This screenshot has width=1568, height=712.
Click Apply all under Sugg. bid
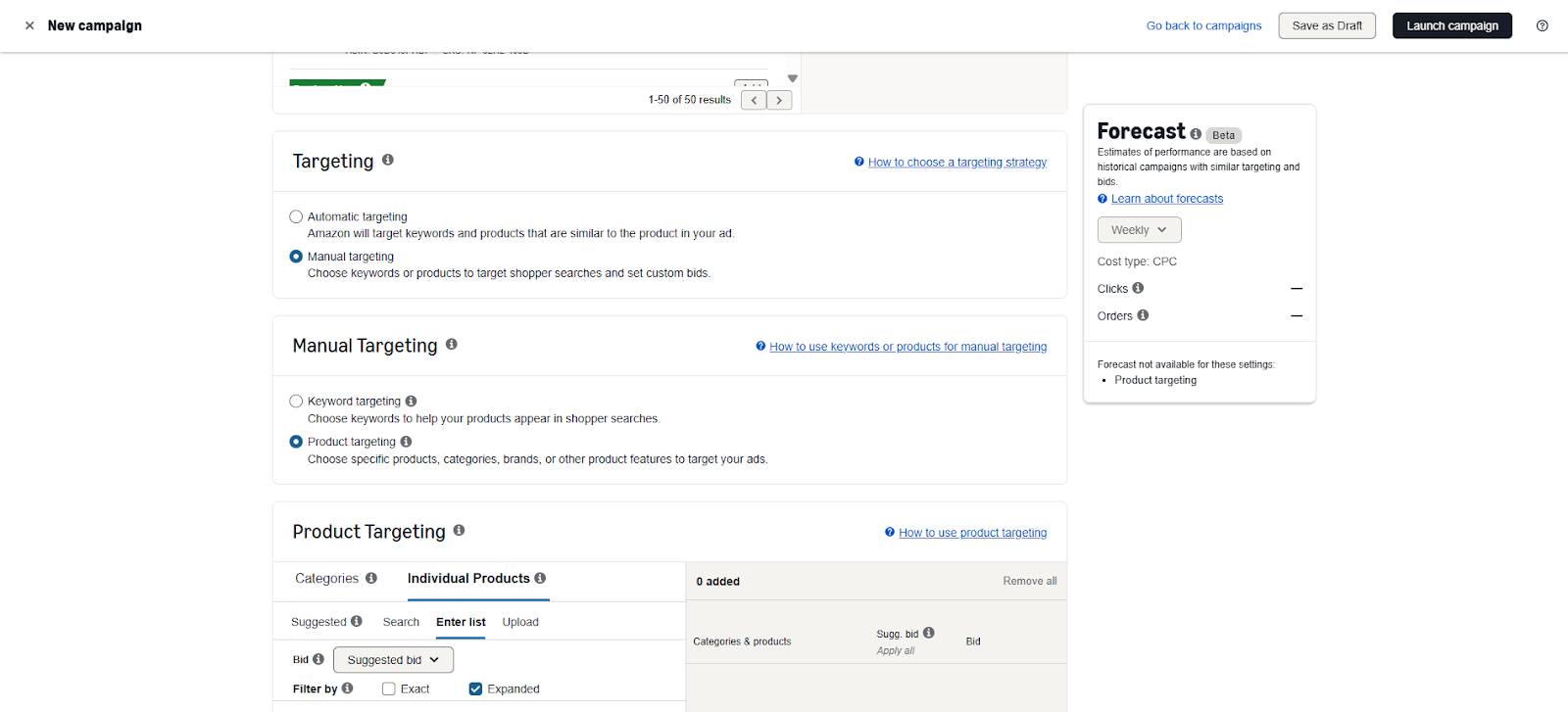[x=896, y=650]
